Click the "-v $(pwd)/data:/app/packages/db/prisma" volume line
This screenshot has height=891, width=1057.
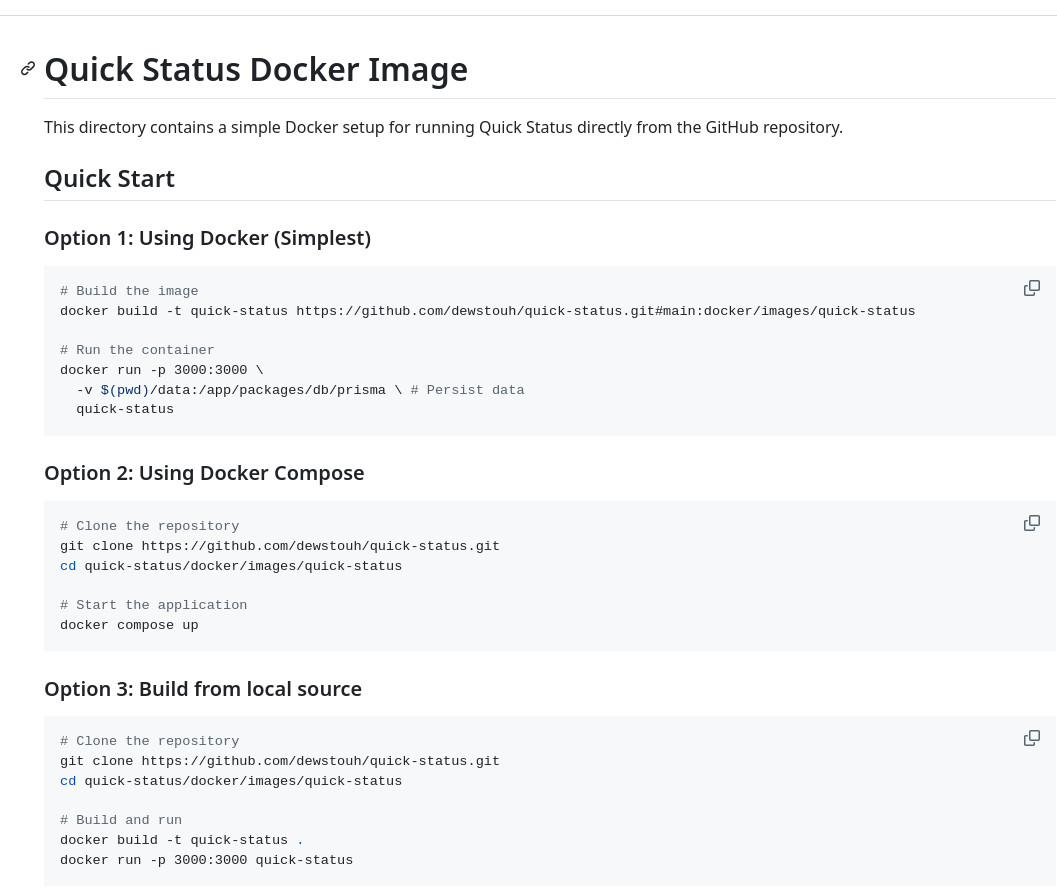pos(239,390)
